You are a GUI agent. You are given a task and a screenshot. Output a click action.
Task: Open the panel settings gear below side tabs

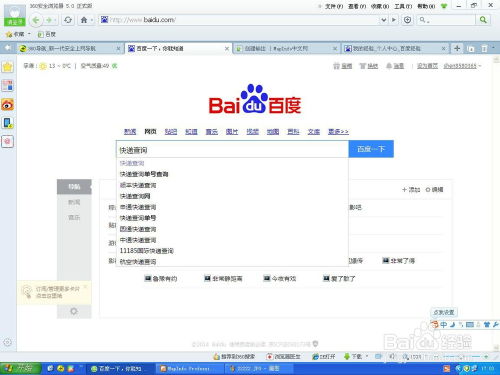(74, 311)
